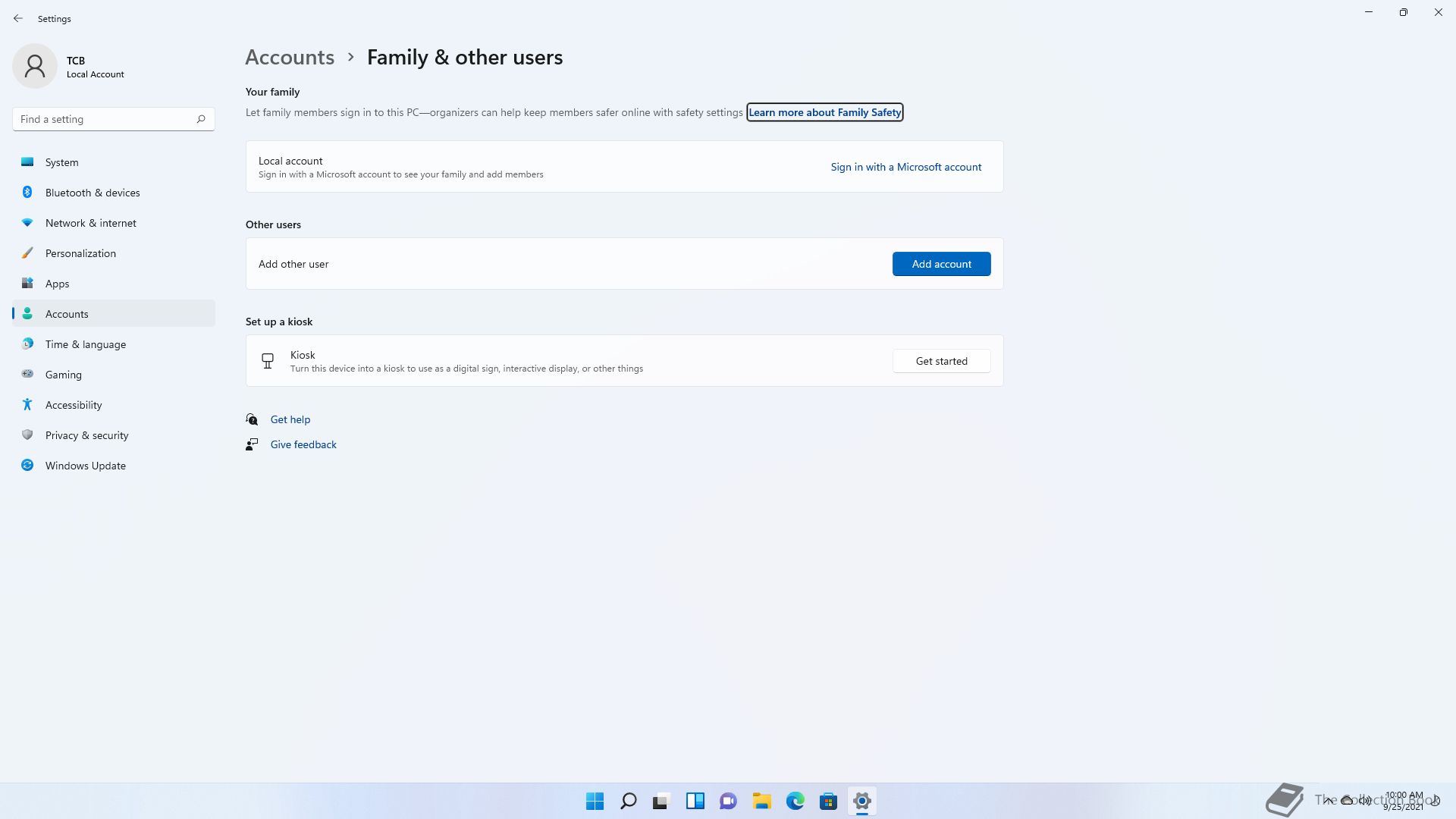This screenshot has height=819, width=1456.
Task: Select System in the sidebar
Action: 114,162
